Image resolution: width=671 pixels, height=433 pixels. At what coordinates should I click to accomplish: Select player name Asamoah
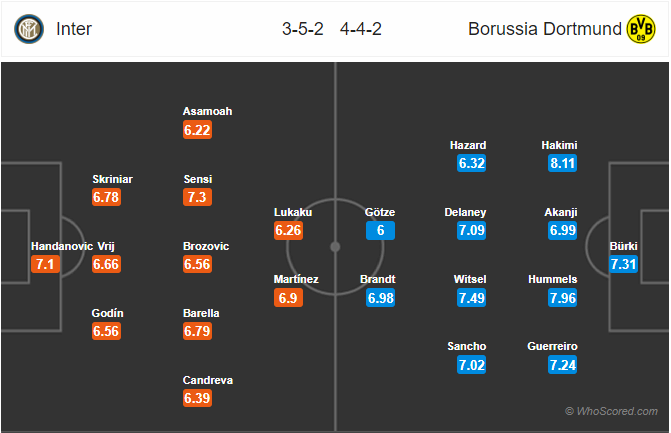tap(208, 111)
